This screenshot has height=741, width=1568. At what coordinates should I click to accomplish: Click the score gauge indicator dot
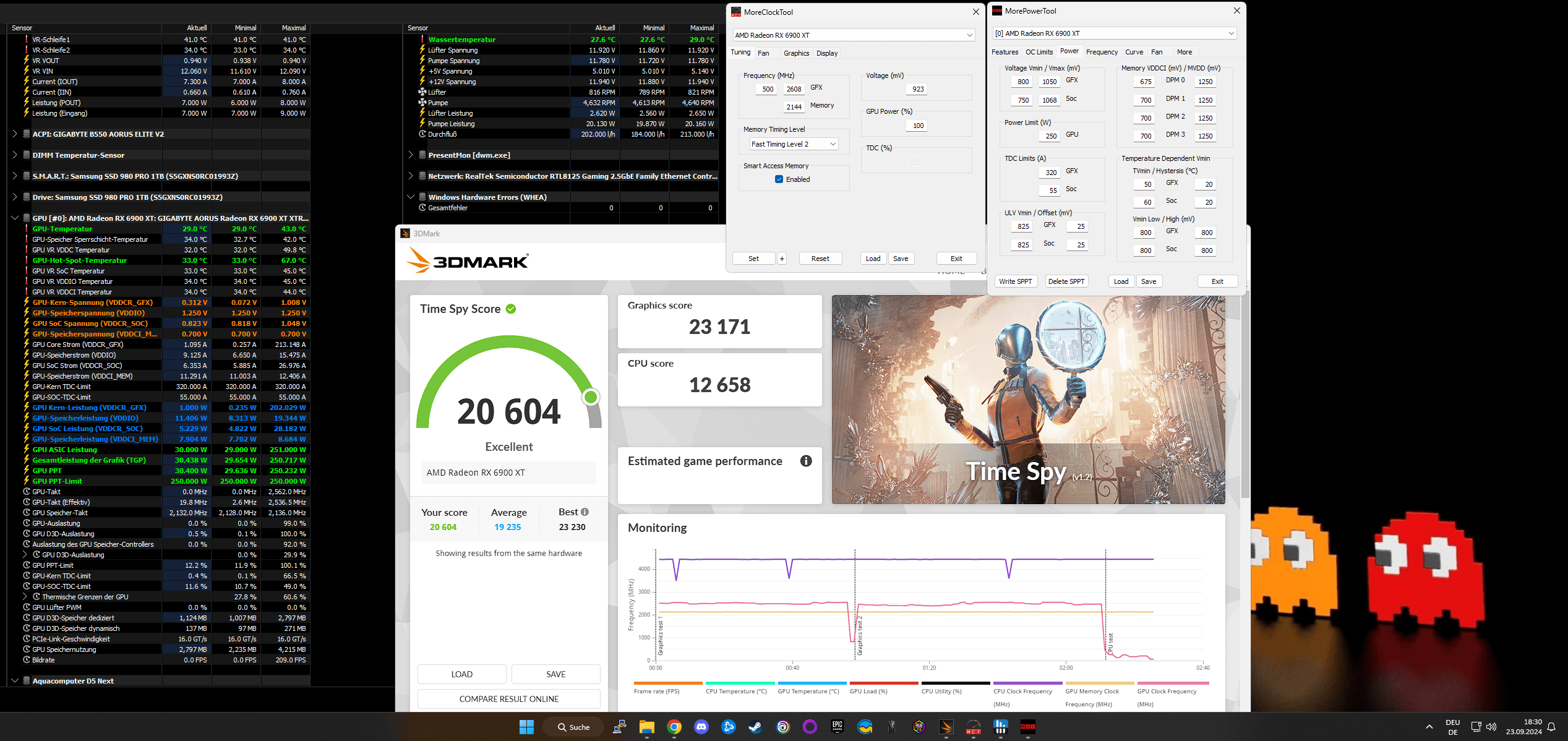point(591,397)
